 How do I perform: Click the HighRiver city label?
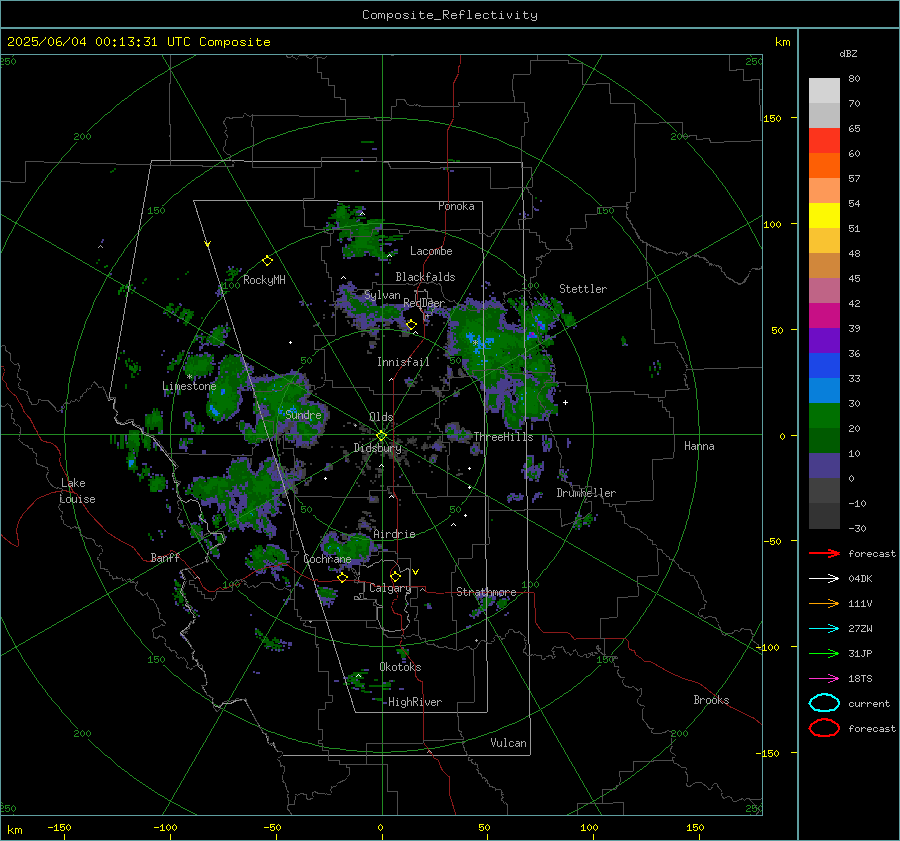(x=415, y=702)
